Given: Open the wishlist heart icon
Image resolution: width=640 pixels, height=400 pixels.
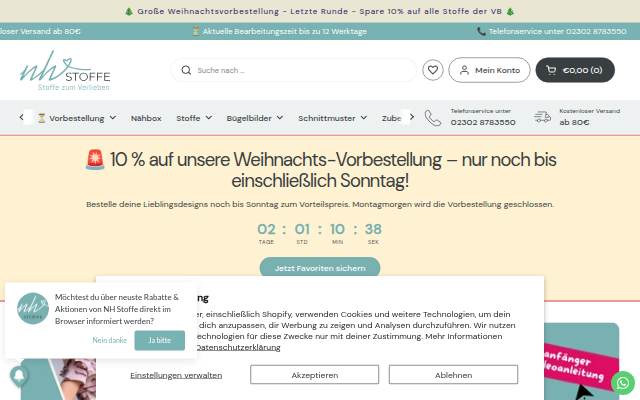Looking at the screenshot, I should pos(433,70).
